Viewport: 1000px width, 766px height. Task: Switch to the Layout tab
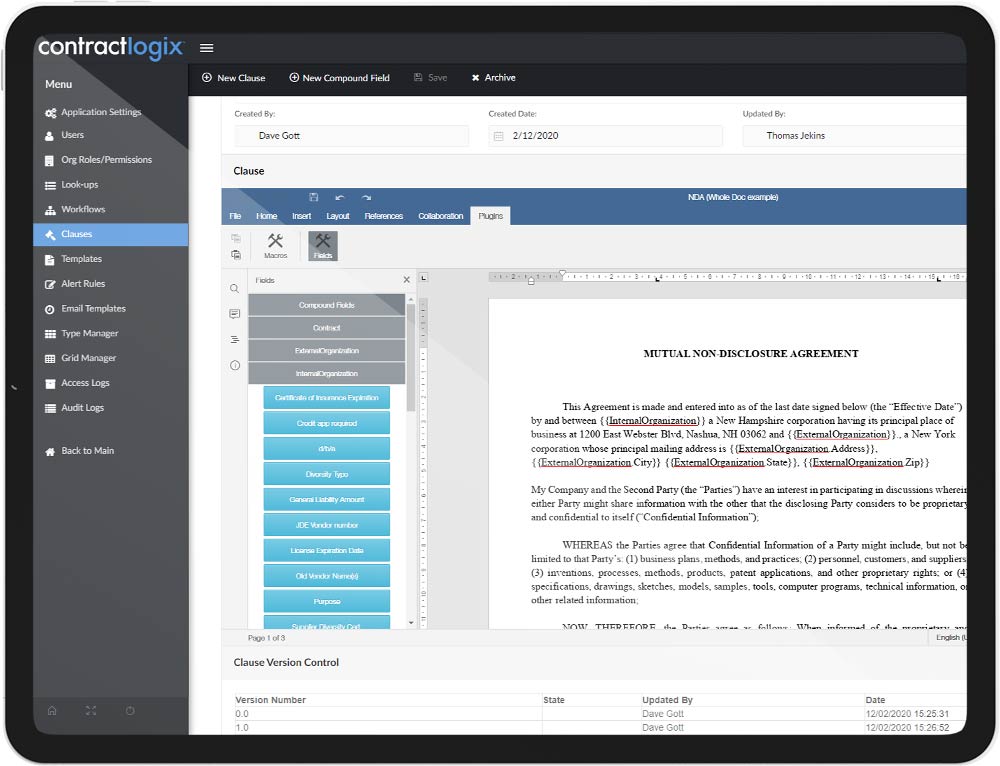pyautogui.click(x=338, y=216)
